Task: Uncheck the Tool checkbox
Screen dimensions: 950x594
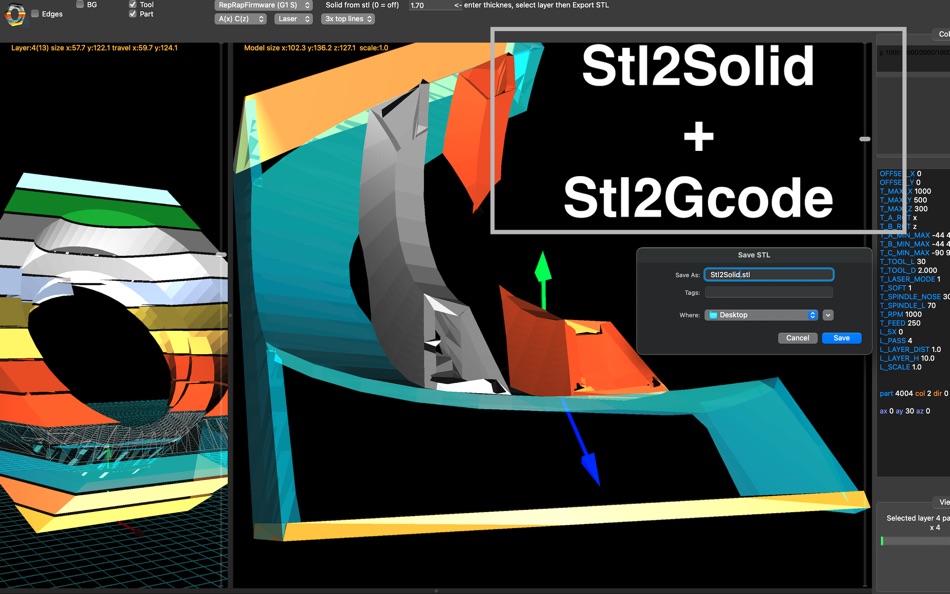Action: coord(133,4)
